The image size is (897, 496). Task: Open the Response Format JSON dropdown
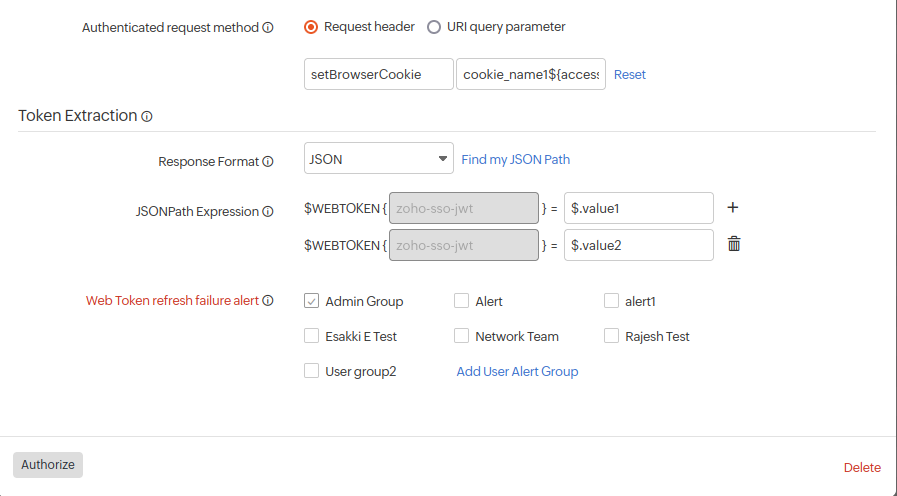pyautogui.click(x=379, y=159)
